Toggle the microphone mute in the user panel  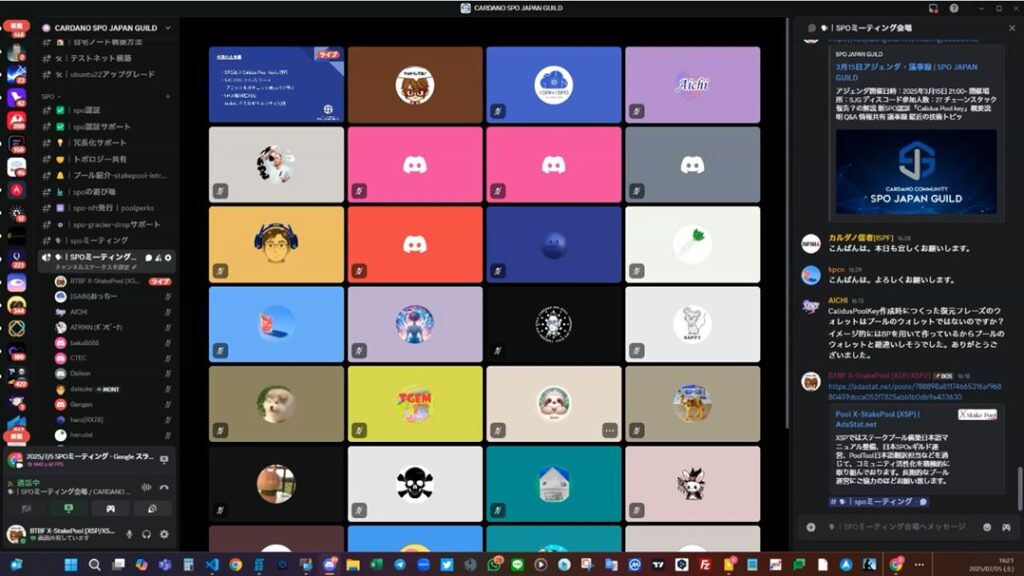129,534
